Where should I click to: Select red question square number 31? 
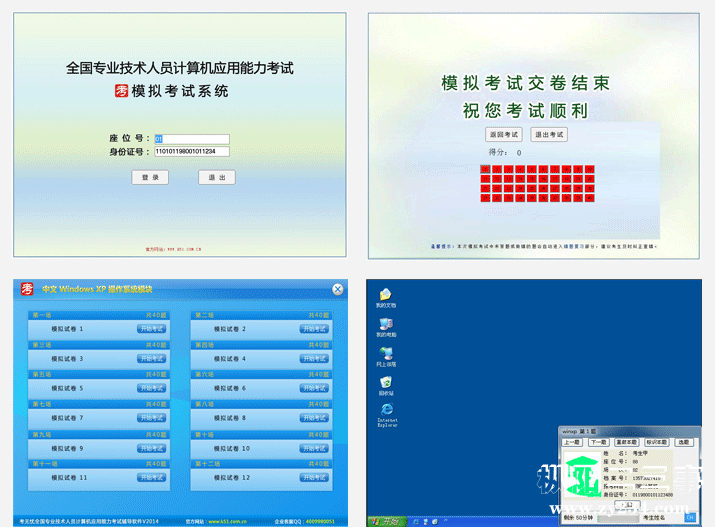coord(485,198)
